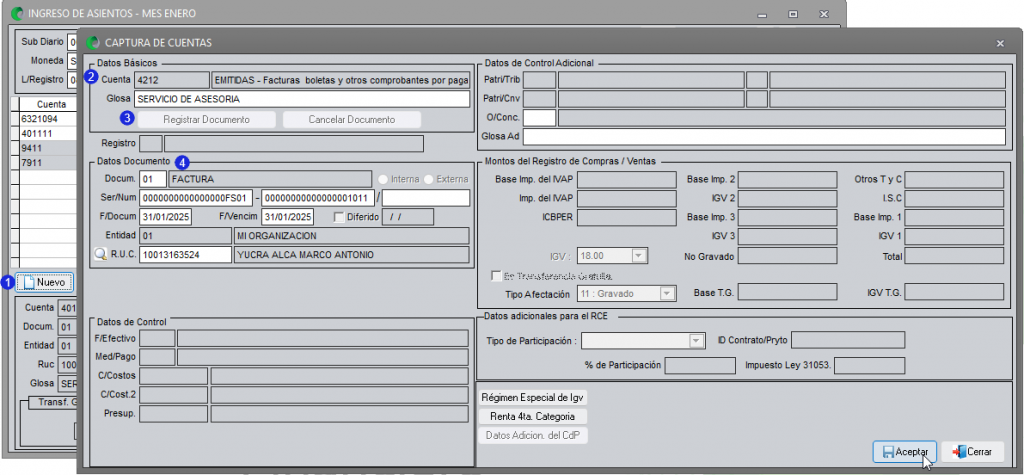1024x475 pixels.
Task: Click the Docum. code field 01
Action: point(153,179)
